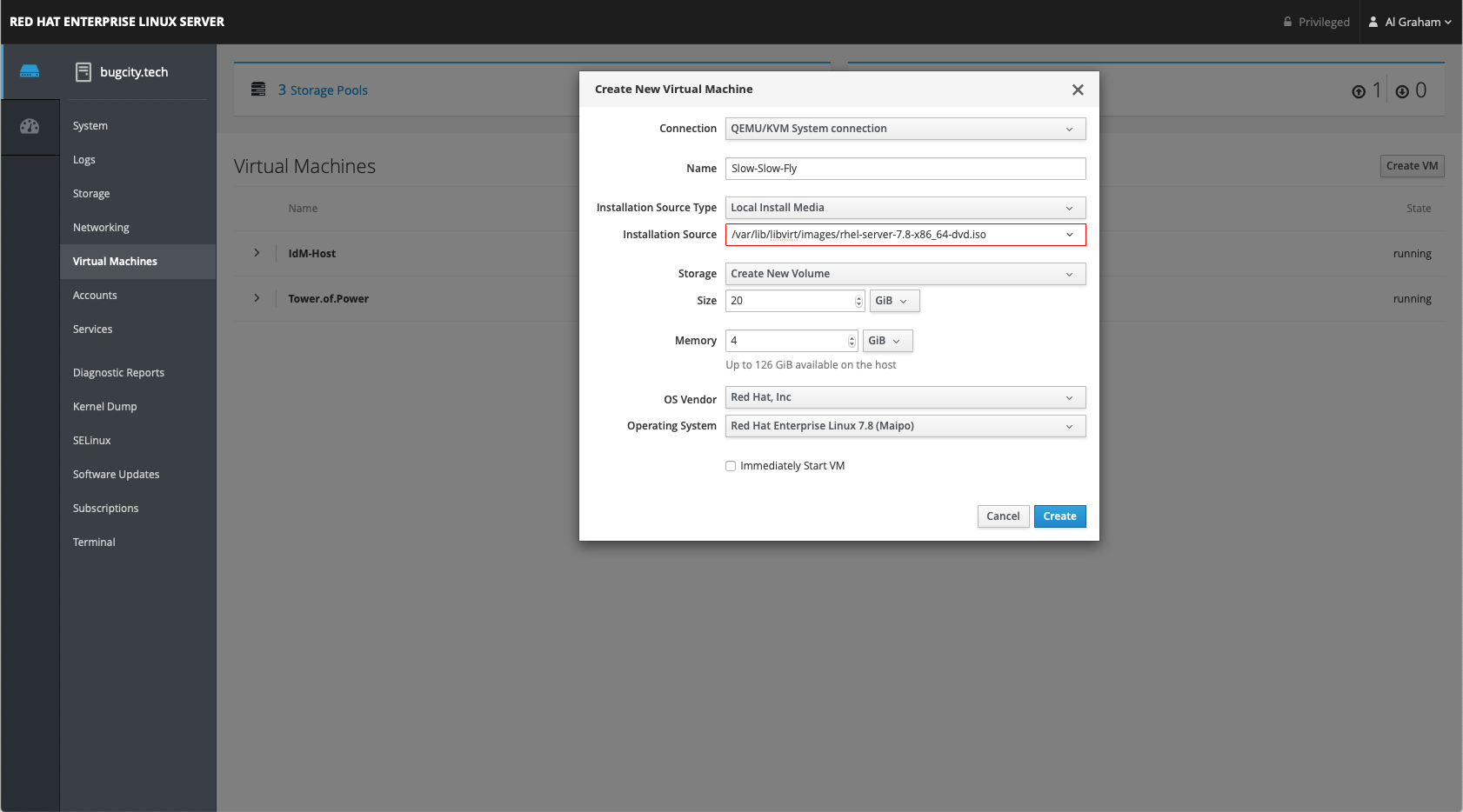This screenshot has height=812, width=1463.
Task: Click the Storage Pools disk icon
Action: 258,90
